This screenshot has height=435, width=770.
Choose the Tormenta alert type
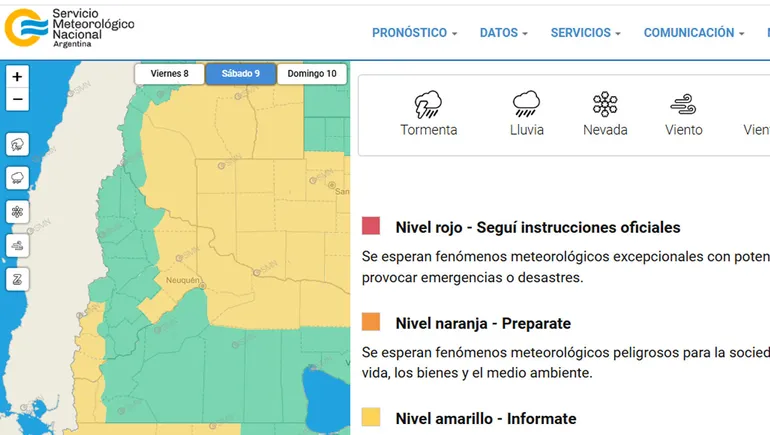coord(428,114)
